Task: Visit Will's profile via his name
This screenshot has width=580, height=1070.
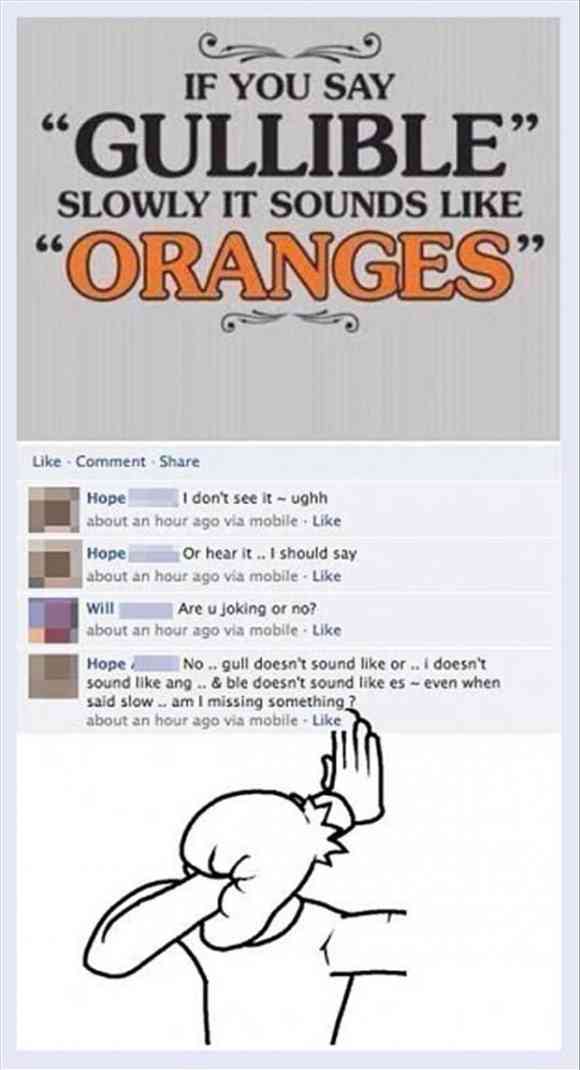Action: (102, 606)
